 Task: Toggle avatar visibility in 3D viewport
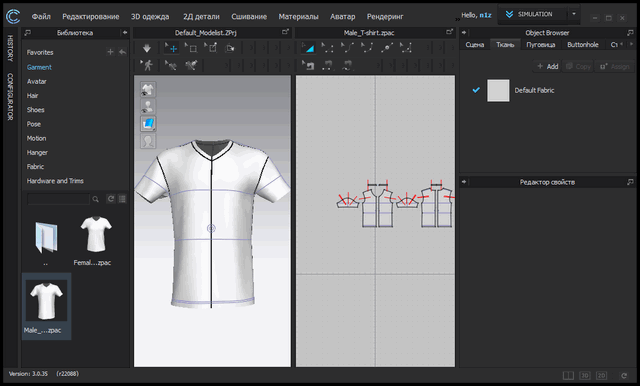tap(148, 107)
